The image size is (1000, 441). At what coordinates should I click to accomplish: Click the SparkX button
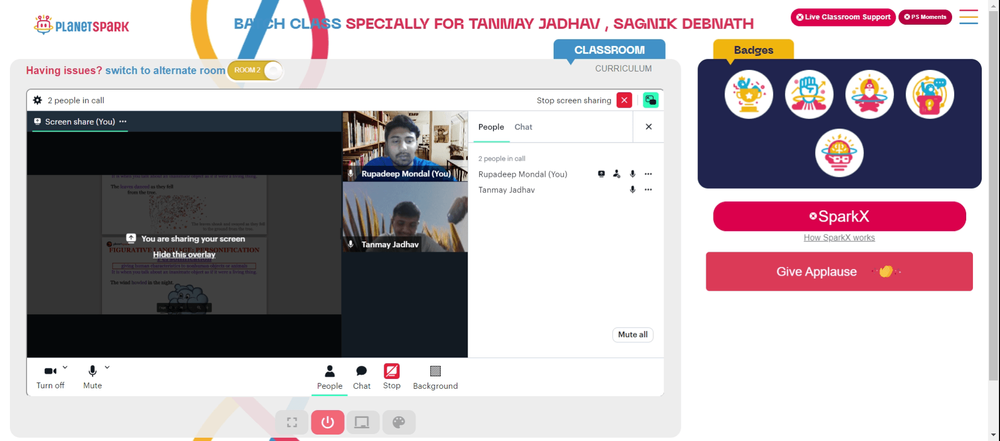pos(839,216)
